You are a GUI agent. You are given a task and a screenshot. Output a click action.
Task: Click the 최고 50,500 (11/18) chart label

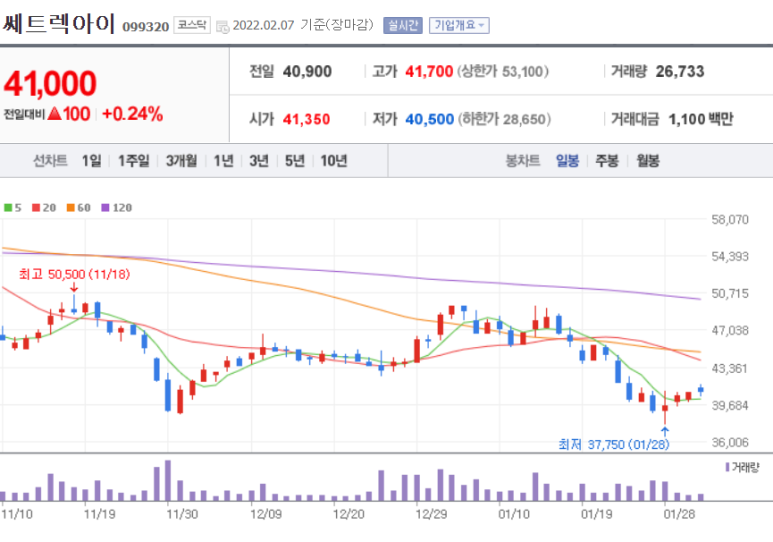point(74,274)
